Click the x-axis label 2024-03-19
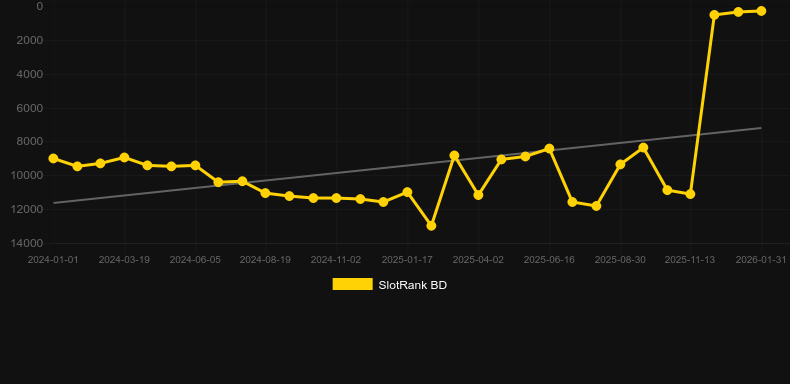The height and width of the screenshot is (384, 790). [x=124, y=260]
